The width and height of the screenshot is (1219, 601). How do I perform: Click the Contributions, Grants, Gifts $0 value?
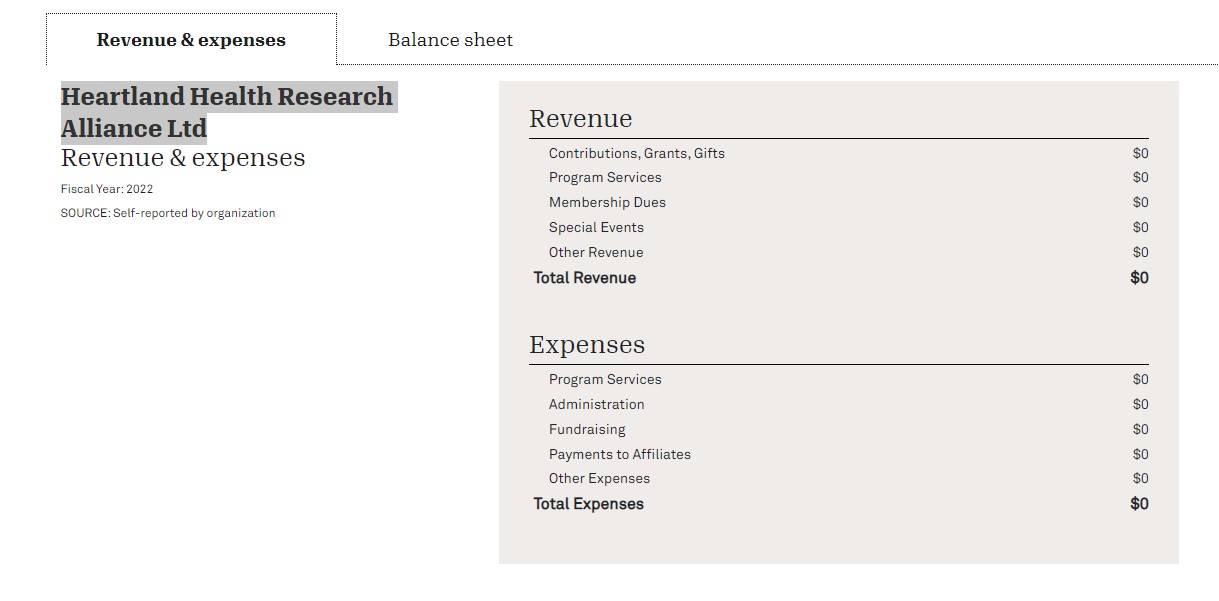(x=1141, y=153)
